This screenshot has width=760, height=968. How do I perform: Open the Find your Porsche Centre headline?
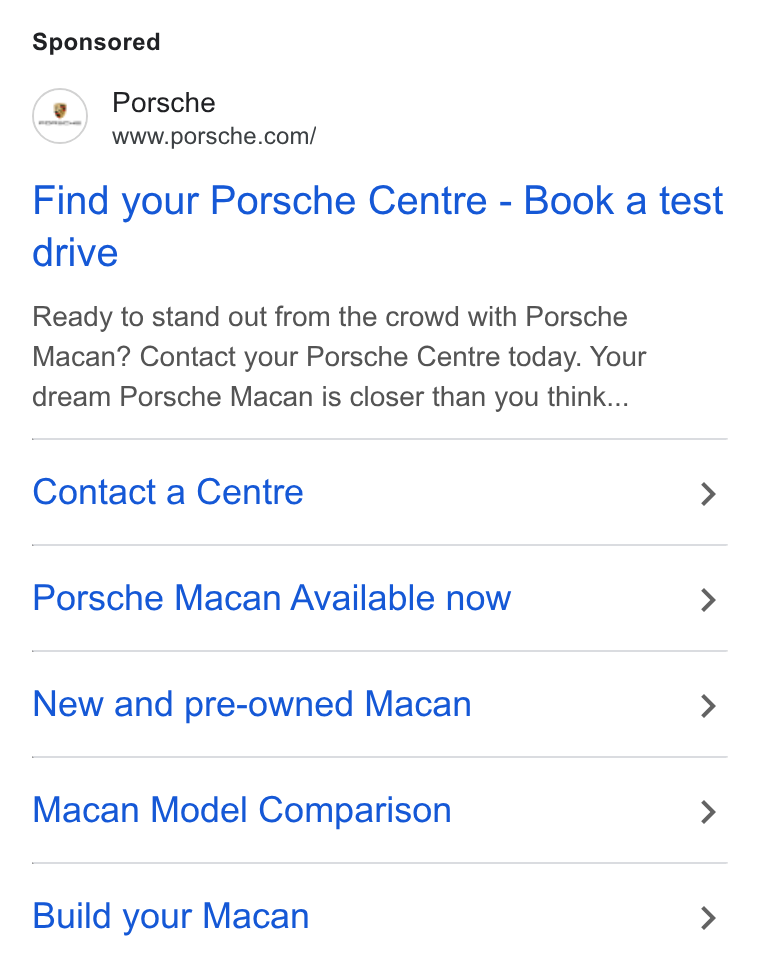click(x=377, y=227)
